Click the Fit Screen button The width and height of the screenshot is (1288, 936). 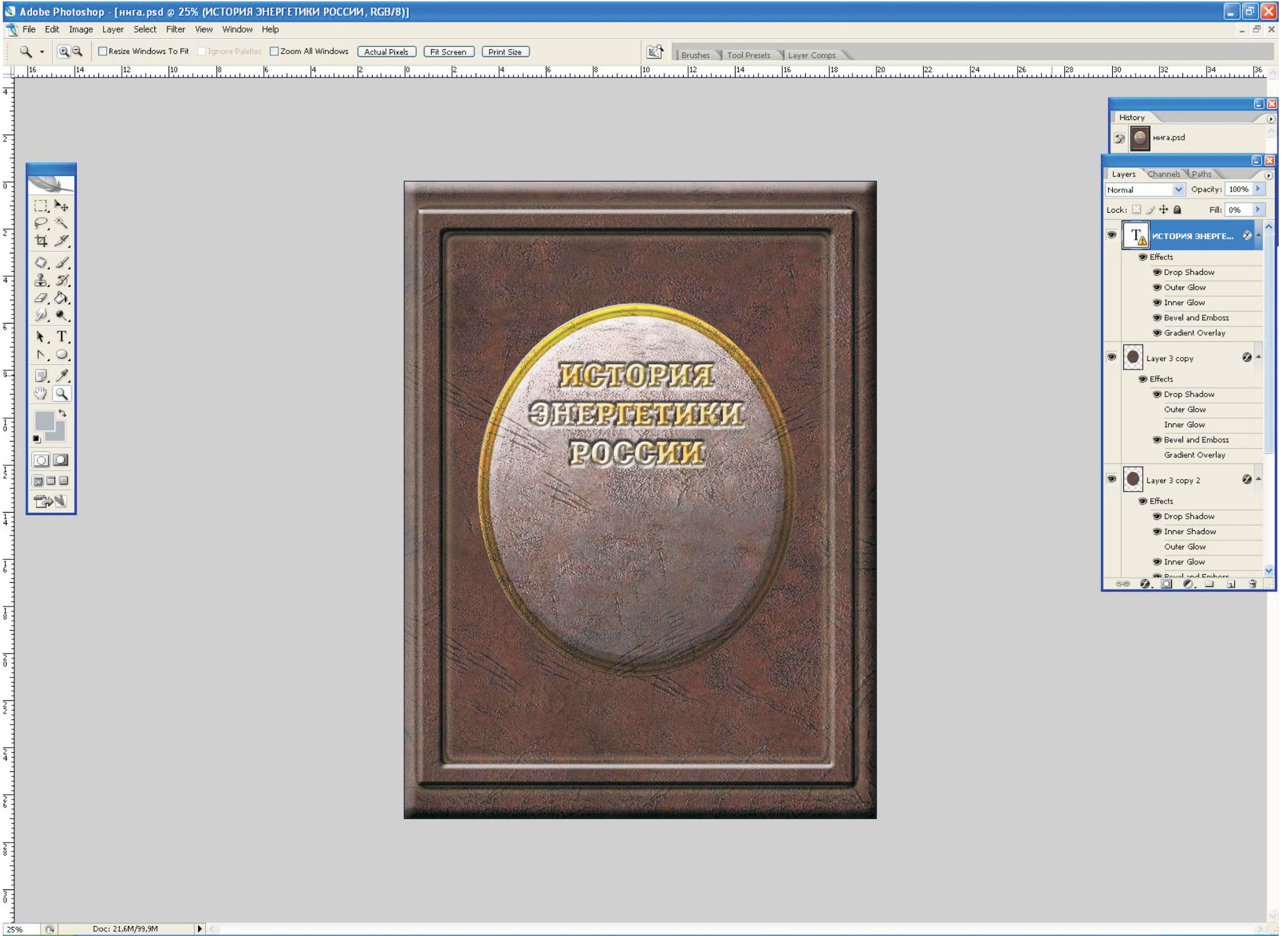tap(448, 52)
